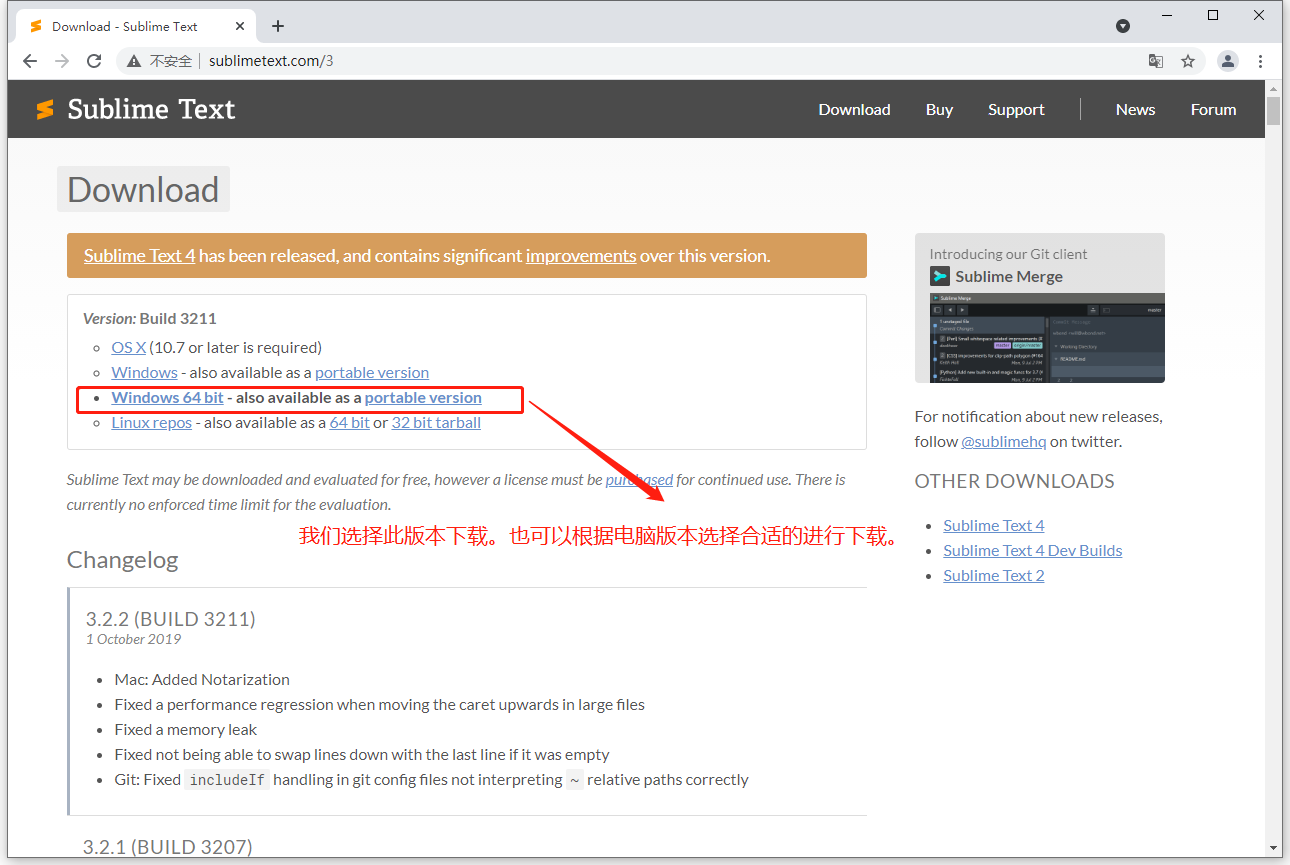This screenshot has width=1290, height=865.
Task: Open Chrome three-dot menu
Action: 1262,61
